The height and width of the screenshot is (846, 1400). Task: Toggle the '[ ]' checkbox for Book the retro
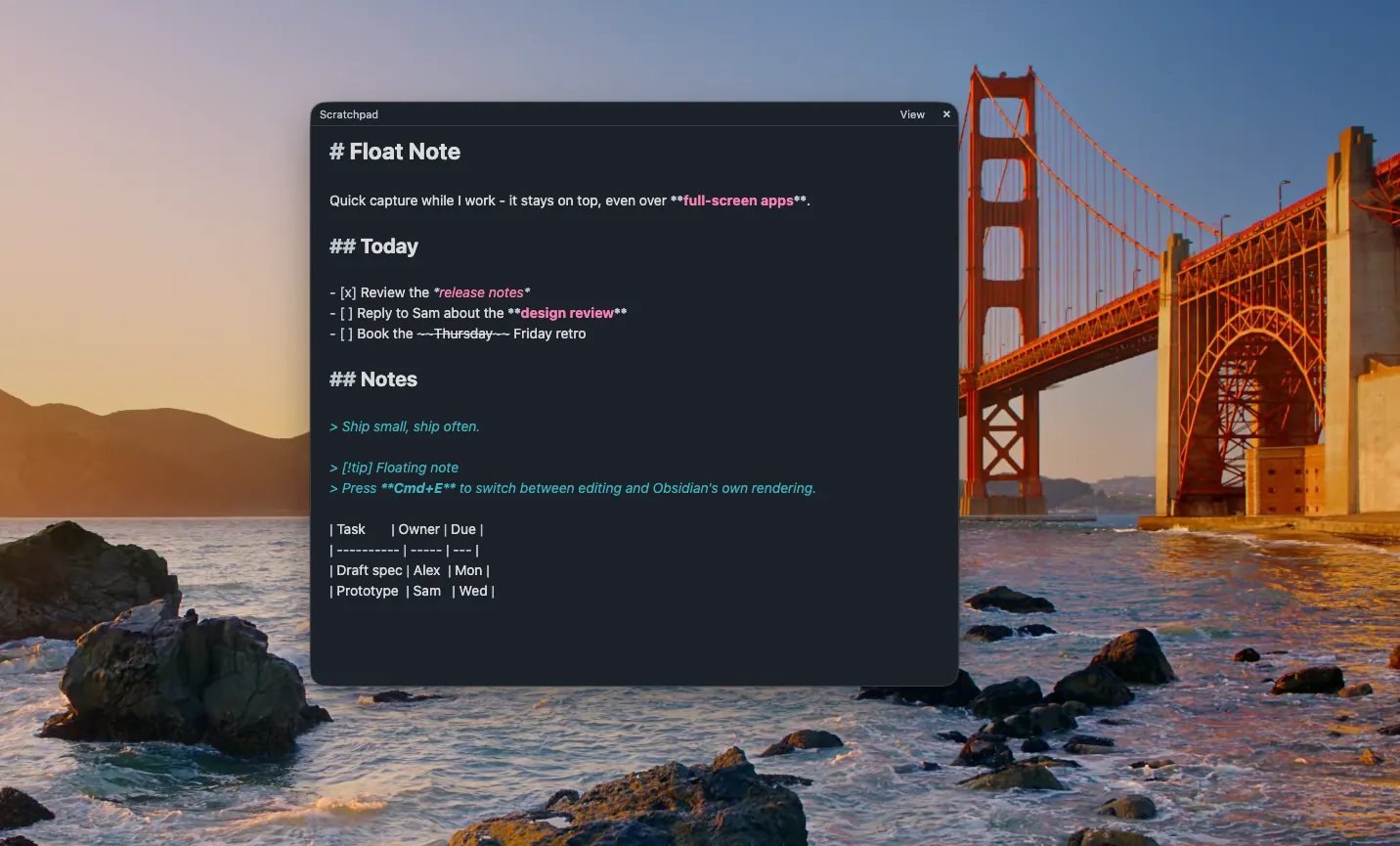click(346, 334)
